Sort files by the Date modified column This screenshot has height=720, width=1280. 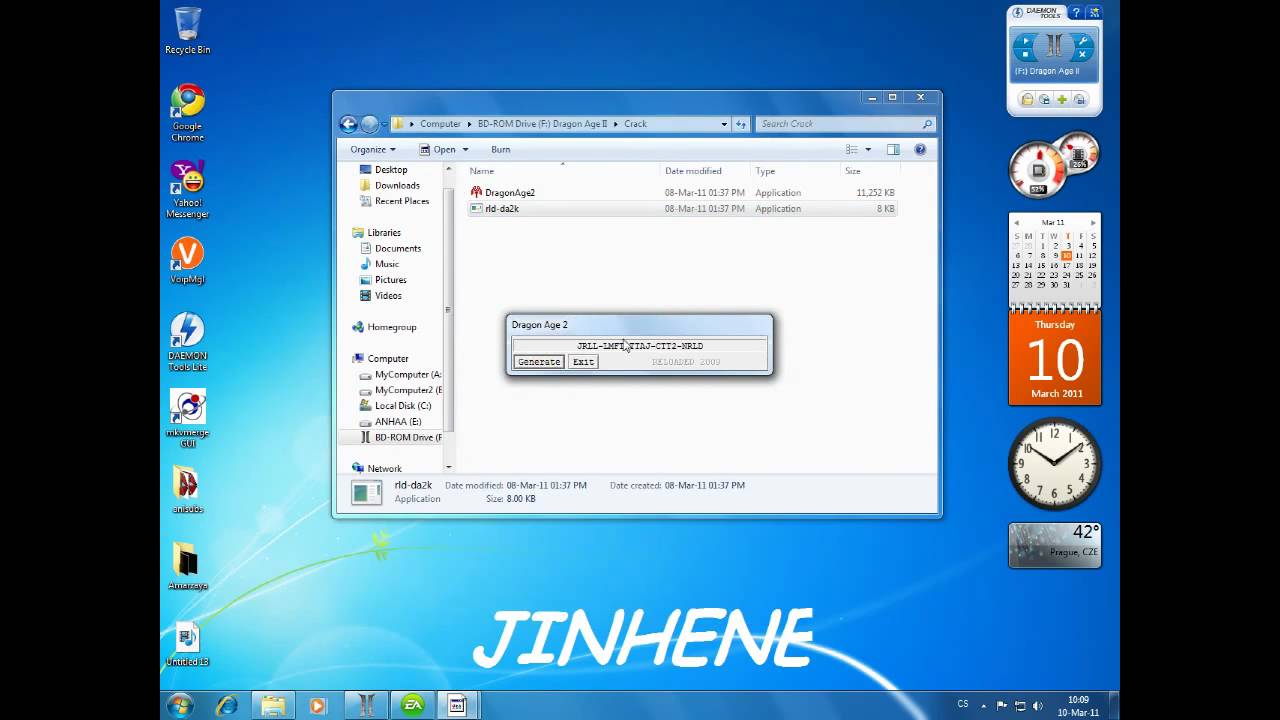[x=693, y=171]
